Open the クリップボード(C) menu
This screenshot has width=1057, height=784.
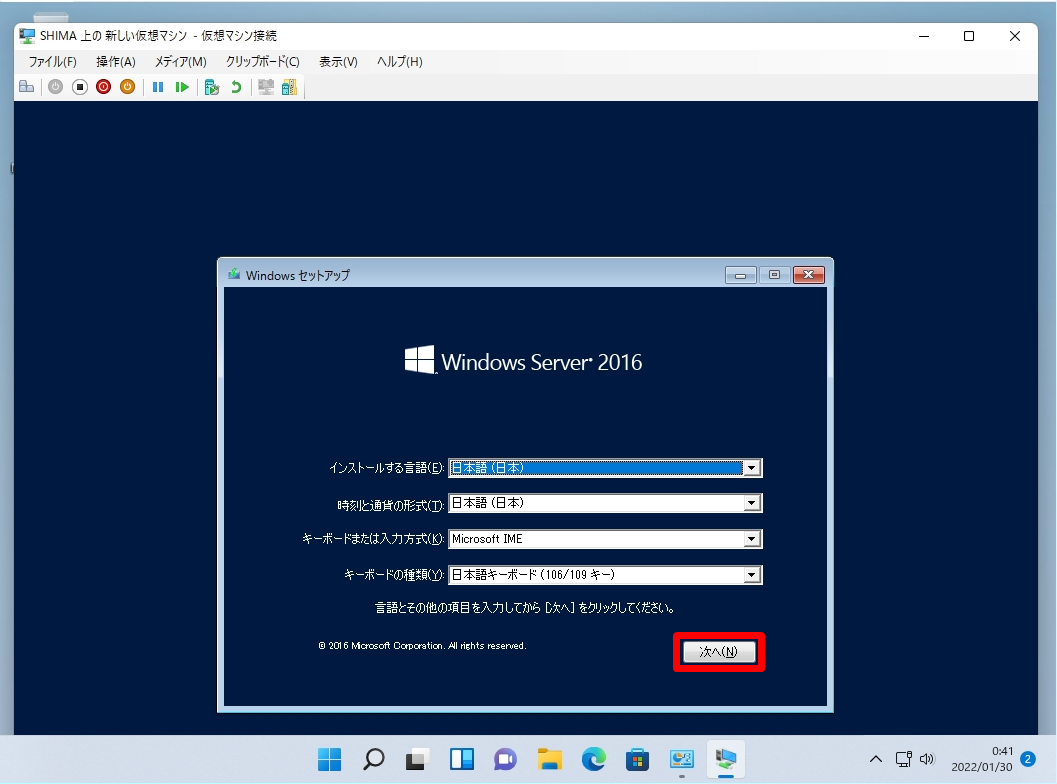pyautogui.click(x=263, y=61)
